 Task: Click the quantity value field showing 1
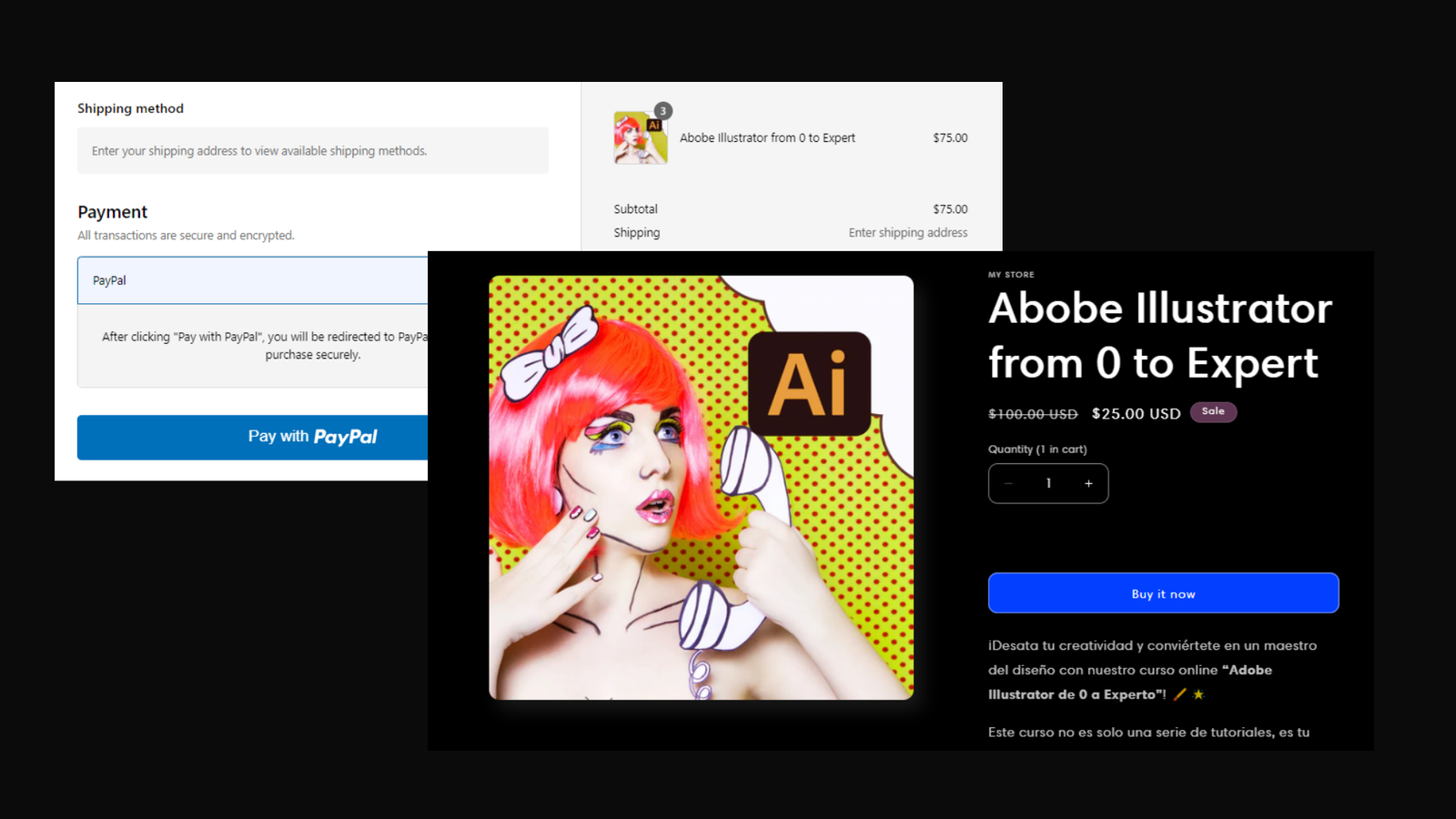click(x=1048, y=483)
